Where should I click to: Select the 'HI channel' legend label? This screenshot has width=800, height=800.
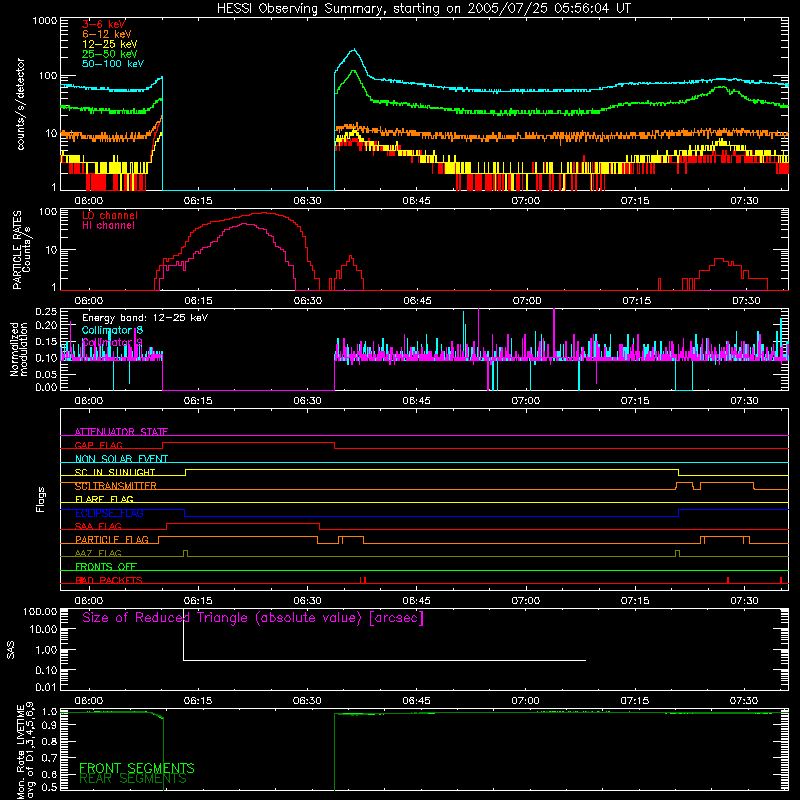tap(108, 226)
